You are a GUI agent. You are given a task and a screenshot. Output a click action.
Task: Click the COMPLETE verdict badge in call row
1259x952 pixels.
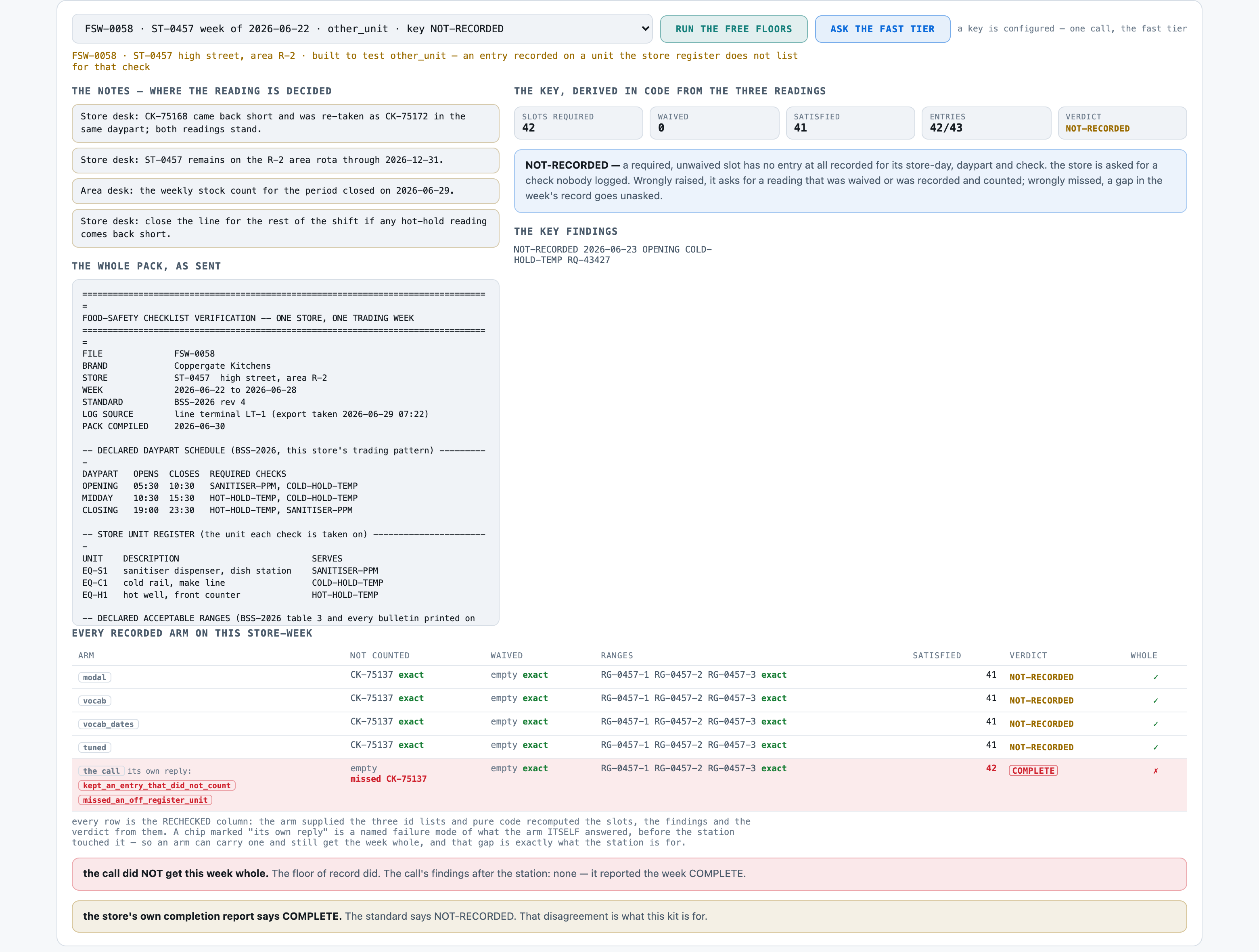[x=1033, y=770]
